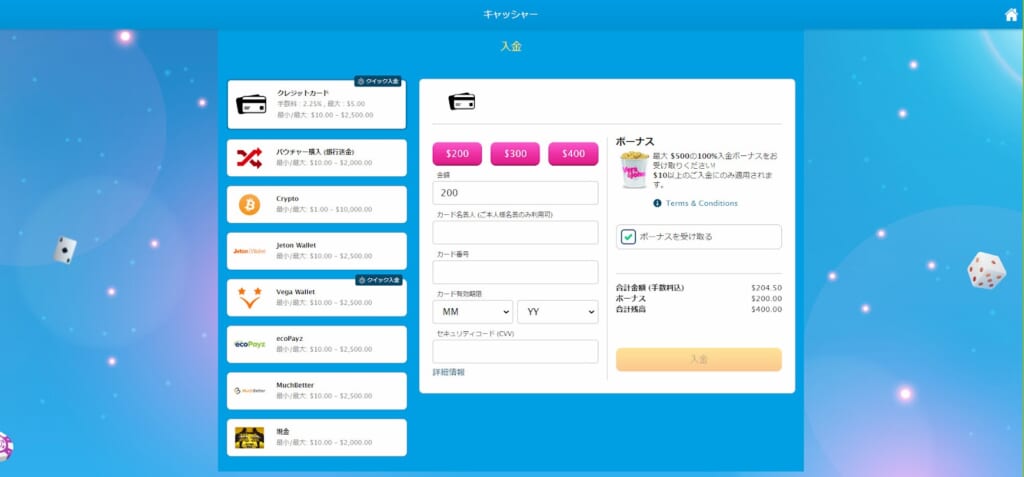Select the Jeton Wallet logo
1024x477 pixels.
click(x=249, y=251)
